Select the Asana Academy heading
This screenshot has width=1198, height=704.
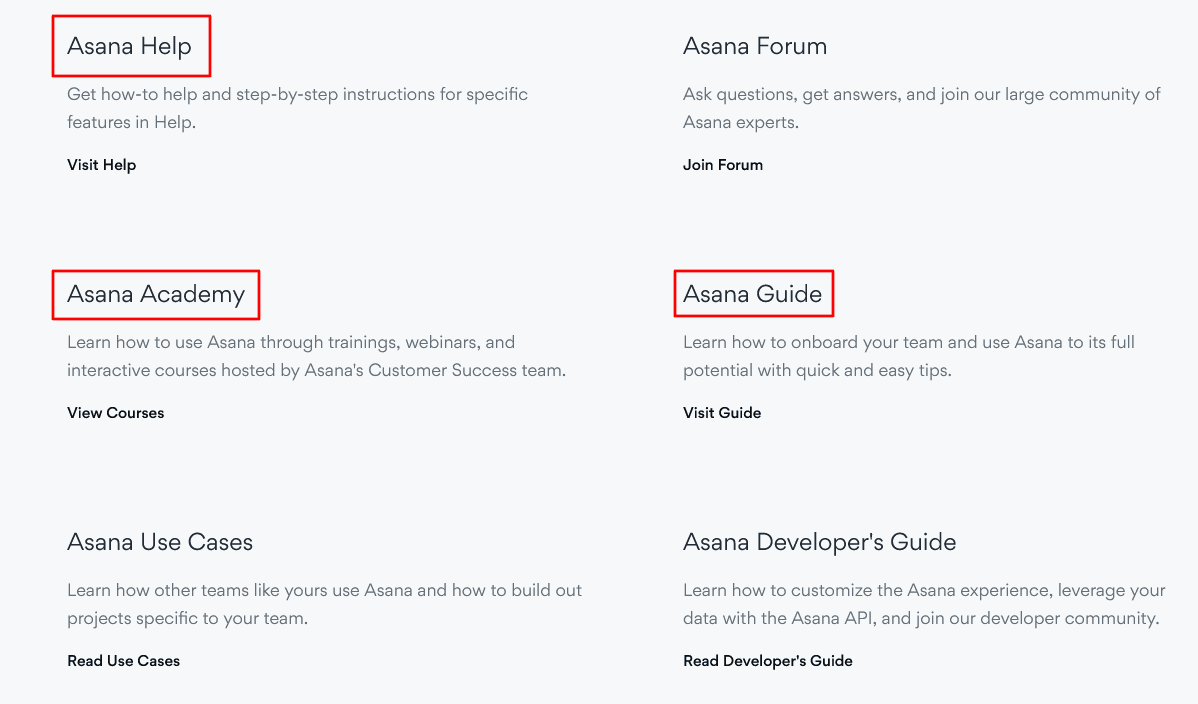155,294
